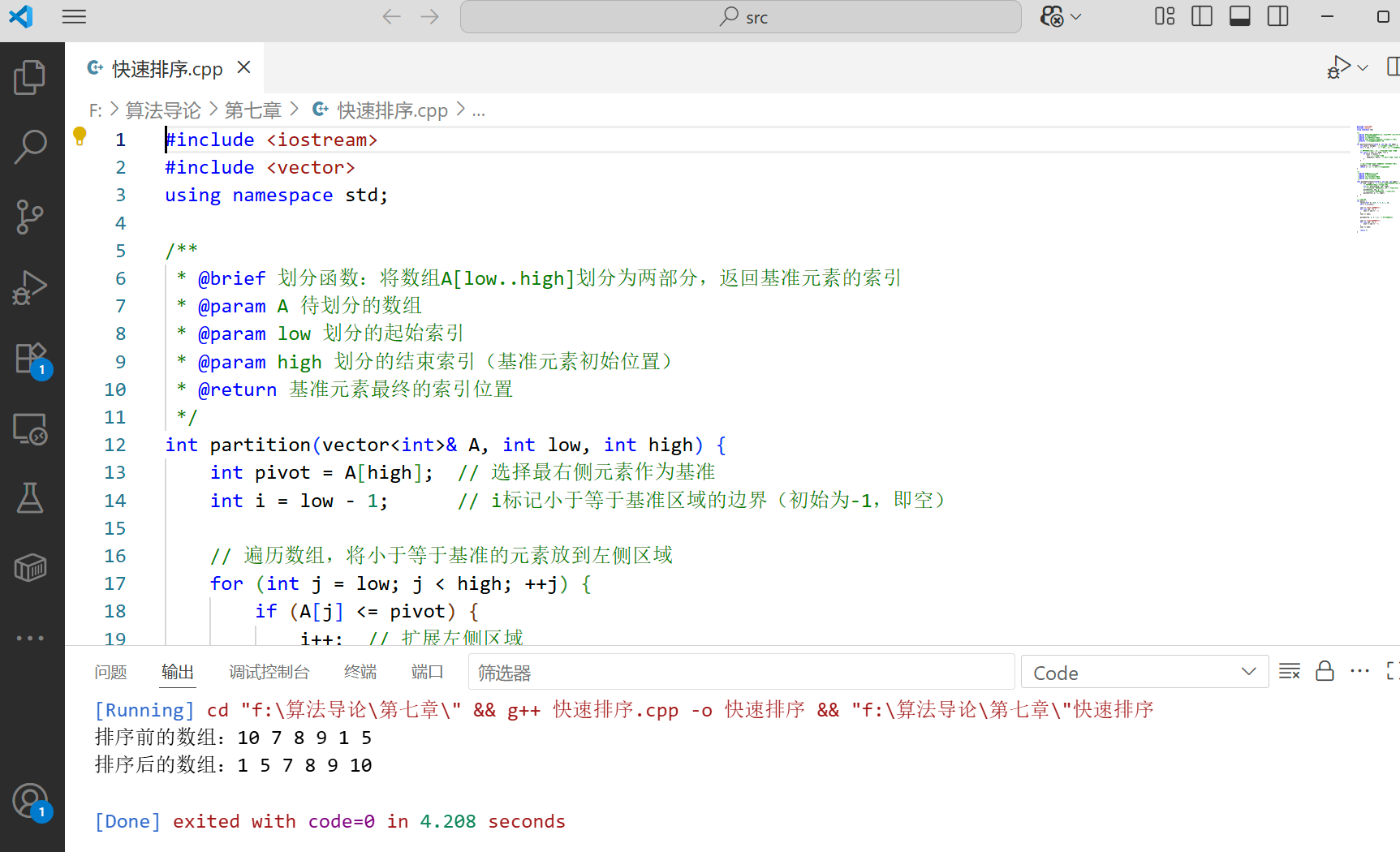Click 'namespace' keyword on line 3

point(282,195)
